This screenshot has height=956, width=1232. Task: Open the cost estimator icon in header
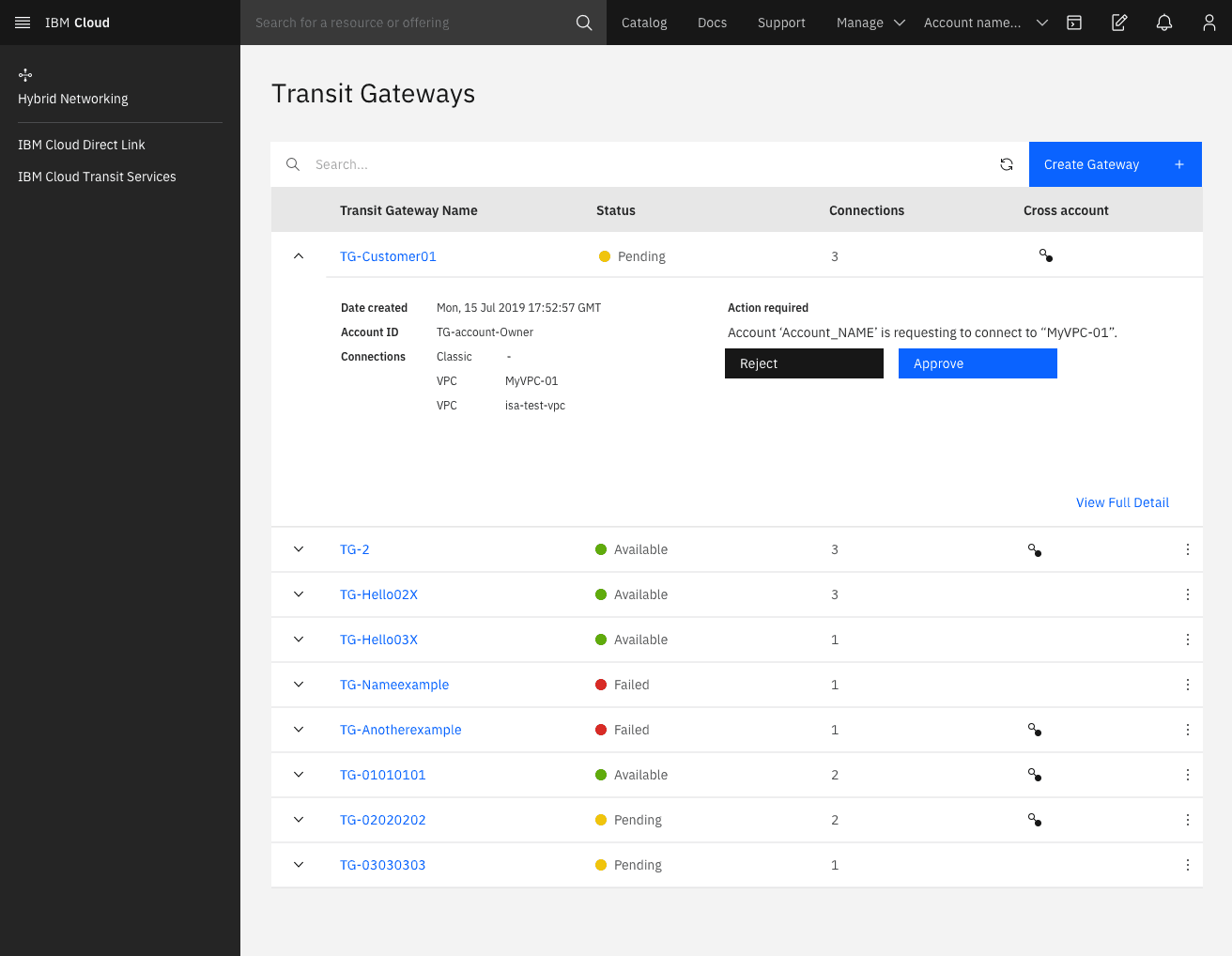(x=1074, y=23)
